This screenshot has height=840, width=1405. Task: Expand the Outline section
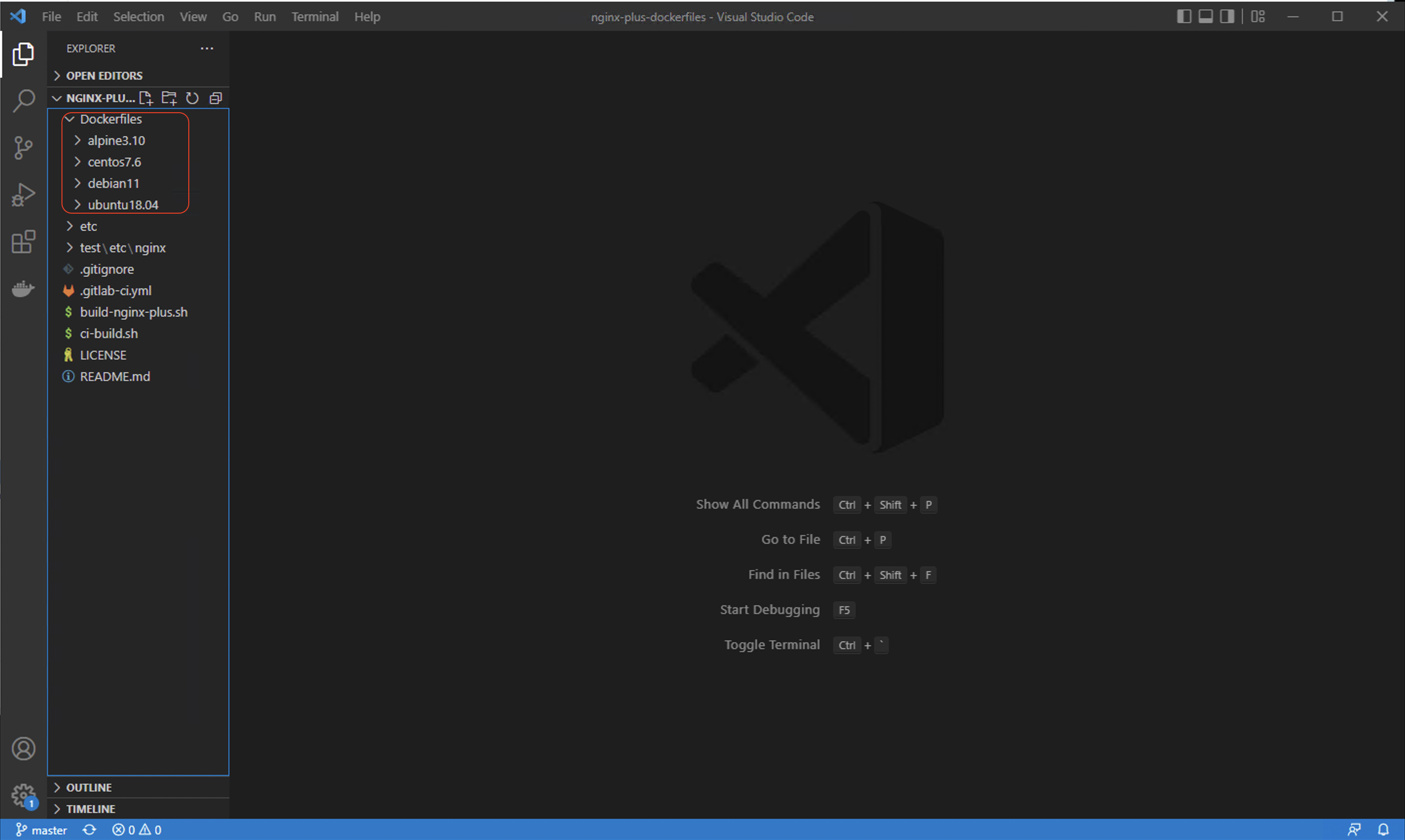(x=138, y=788)
